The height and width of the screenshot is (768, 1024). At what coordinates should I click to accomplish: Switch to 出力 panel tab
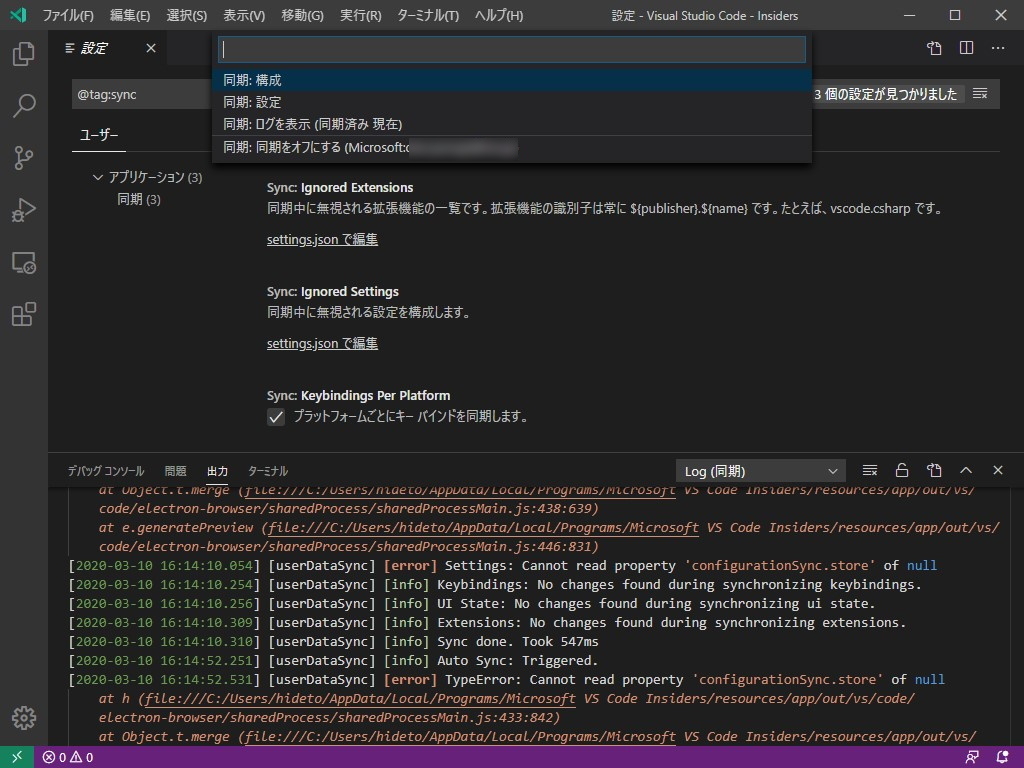coord(217,471)
